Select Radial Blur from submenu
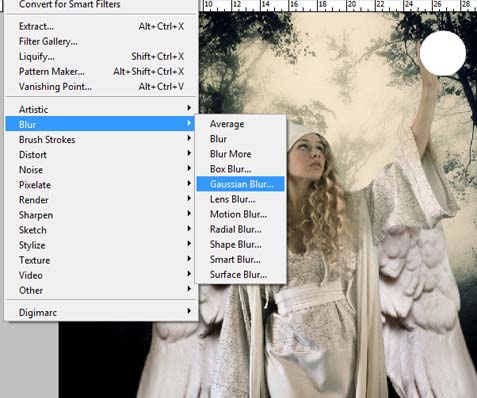477x398 pixels. (x=240, y=229)
